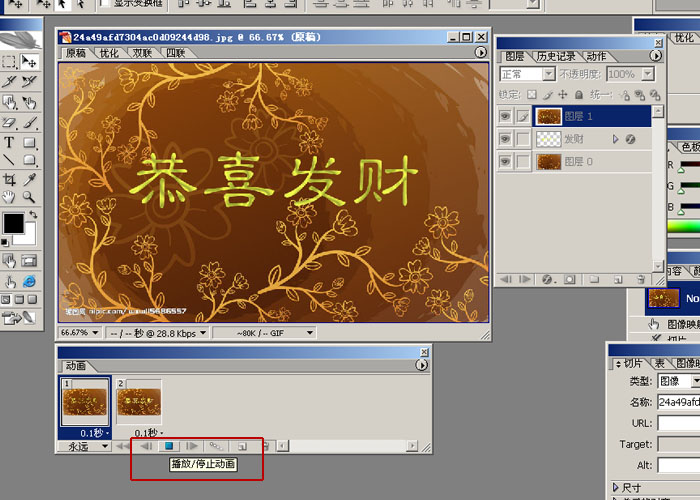700x500 pixels.
Task: Toggle lock all padlock icon
Action: 579,95
